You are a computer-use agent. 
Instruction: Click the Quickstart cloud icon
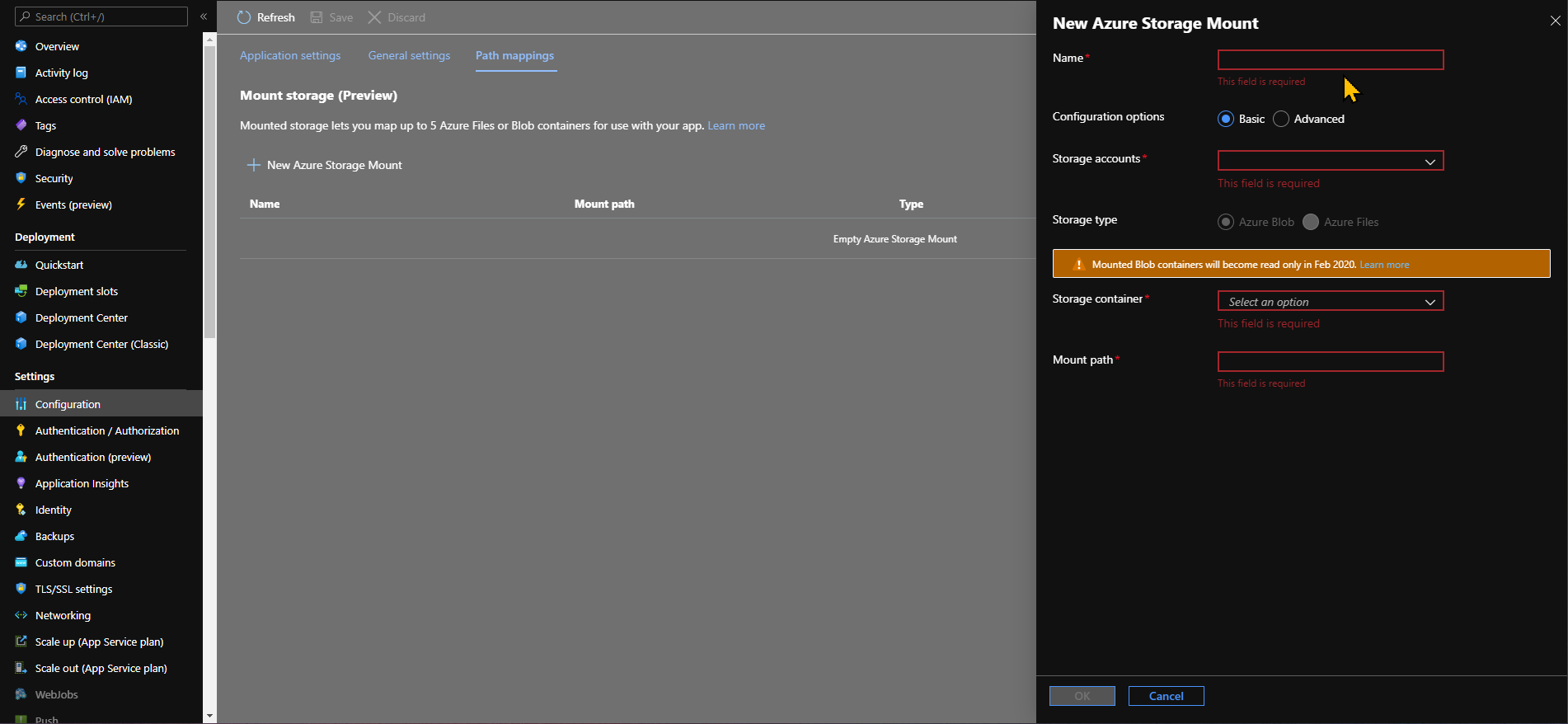click(x=21, y=265)
